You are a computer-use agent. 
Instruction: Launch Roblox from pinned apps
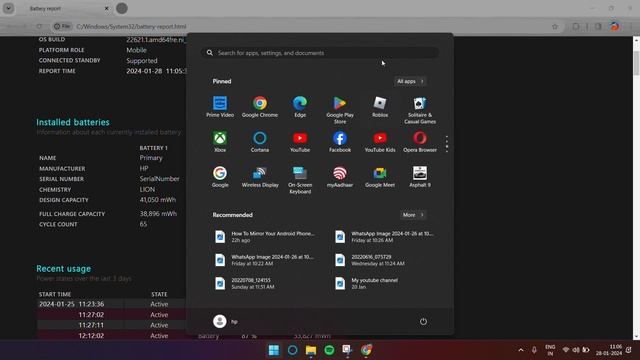(380, 107)
